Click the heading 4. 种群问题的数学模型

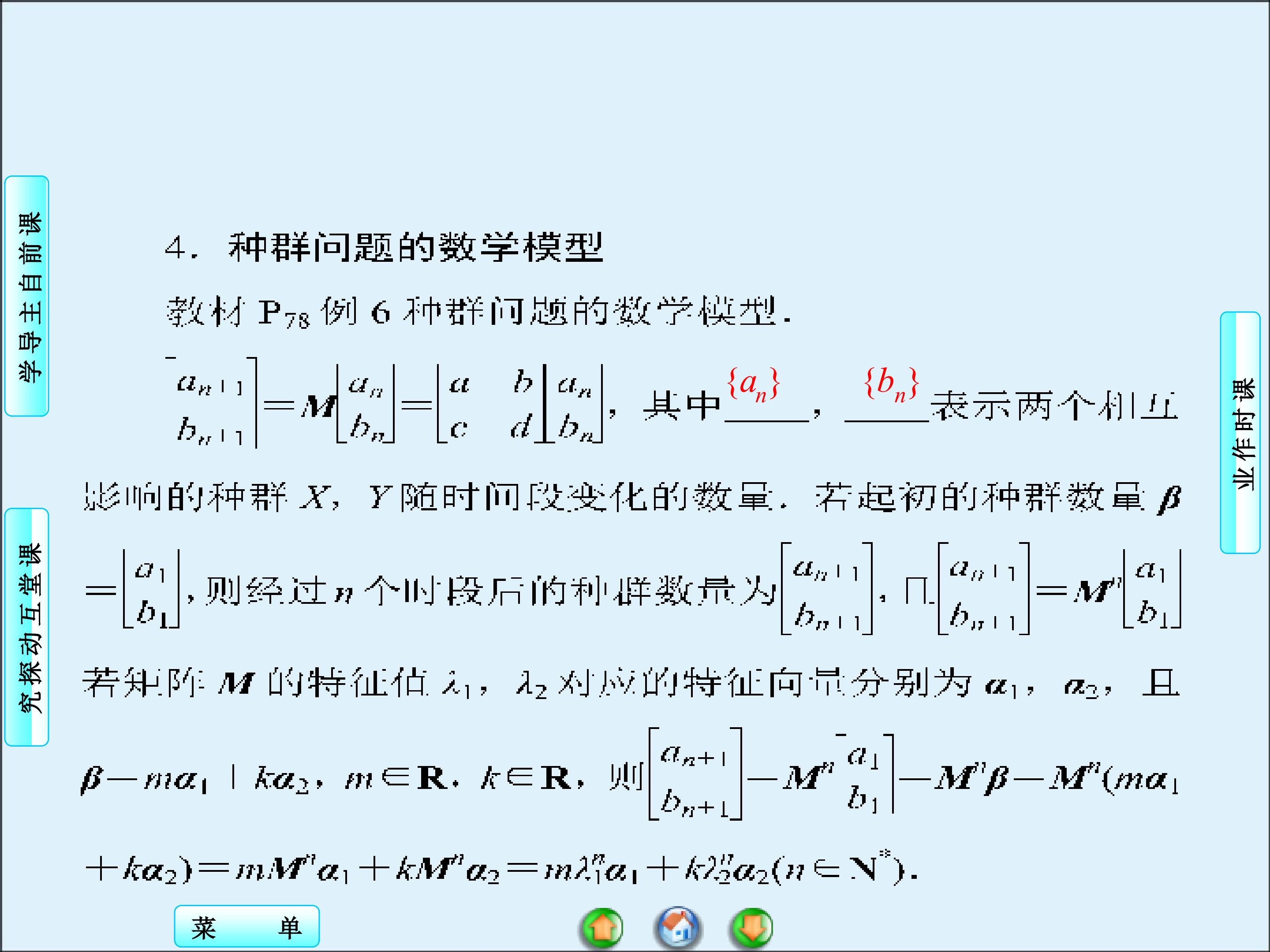[384, 248]
